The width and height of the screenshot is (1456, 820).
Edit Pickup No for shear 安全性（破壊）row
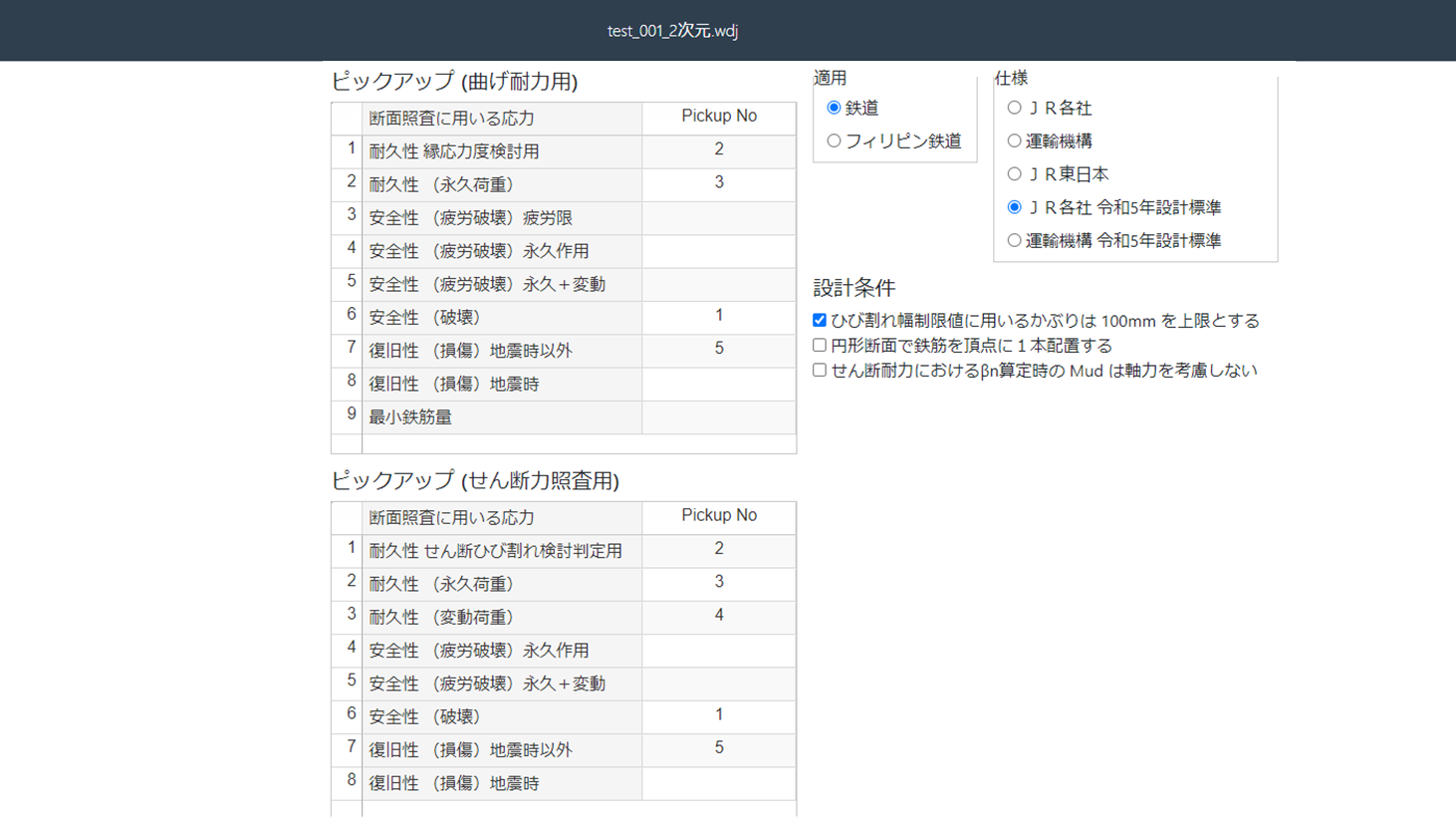point(719,717)
